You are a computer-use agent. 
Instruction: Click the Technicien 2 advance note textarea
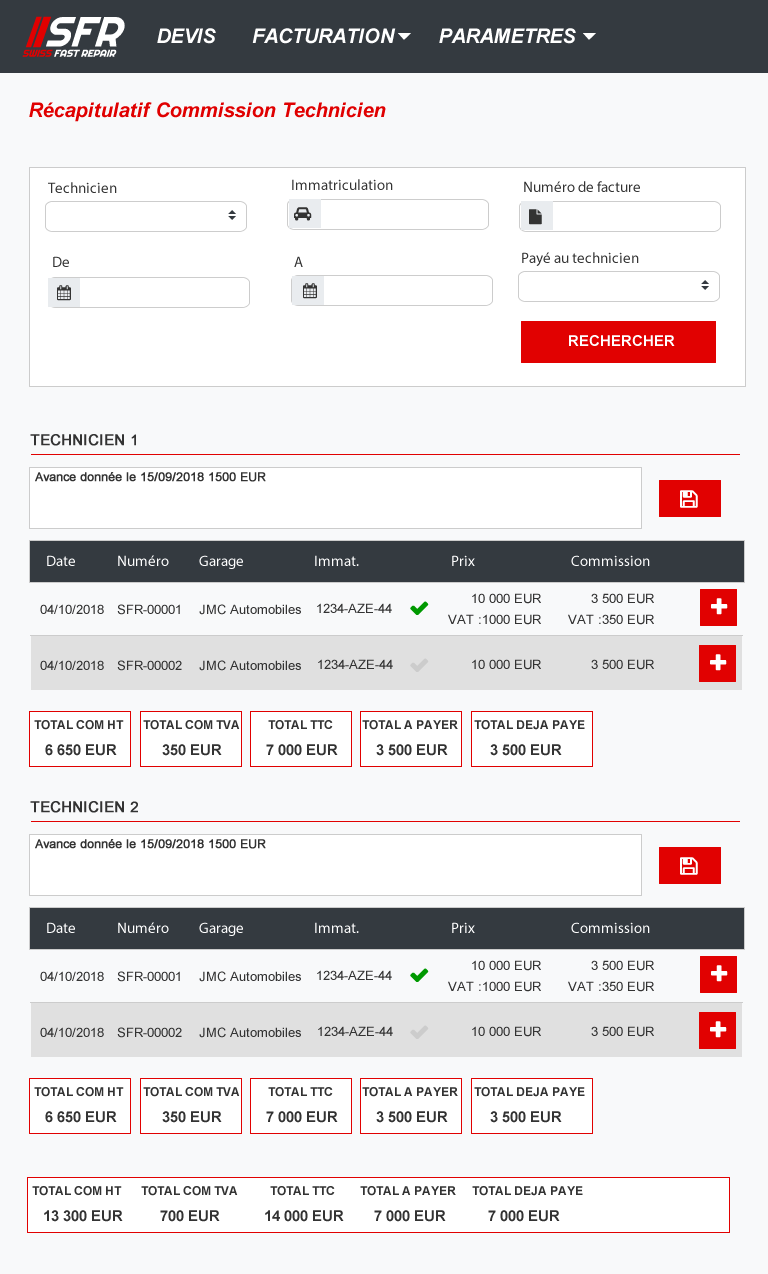(335, 865)
